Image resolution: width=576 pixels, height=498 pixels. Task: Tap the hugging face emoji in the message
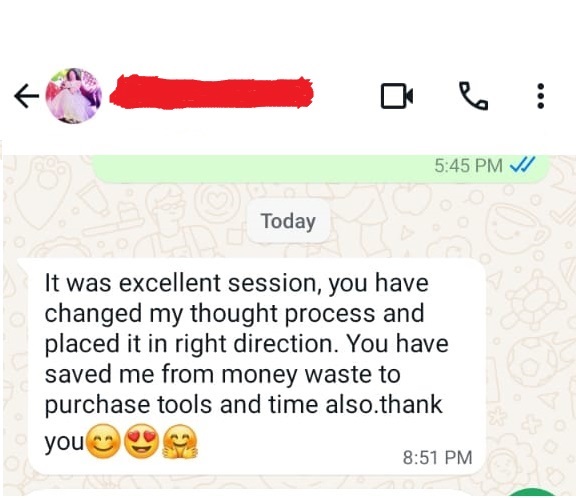tap(180, 441)
